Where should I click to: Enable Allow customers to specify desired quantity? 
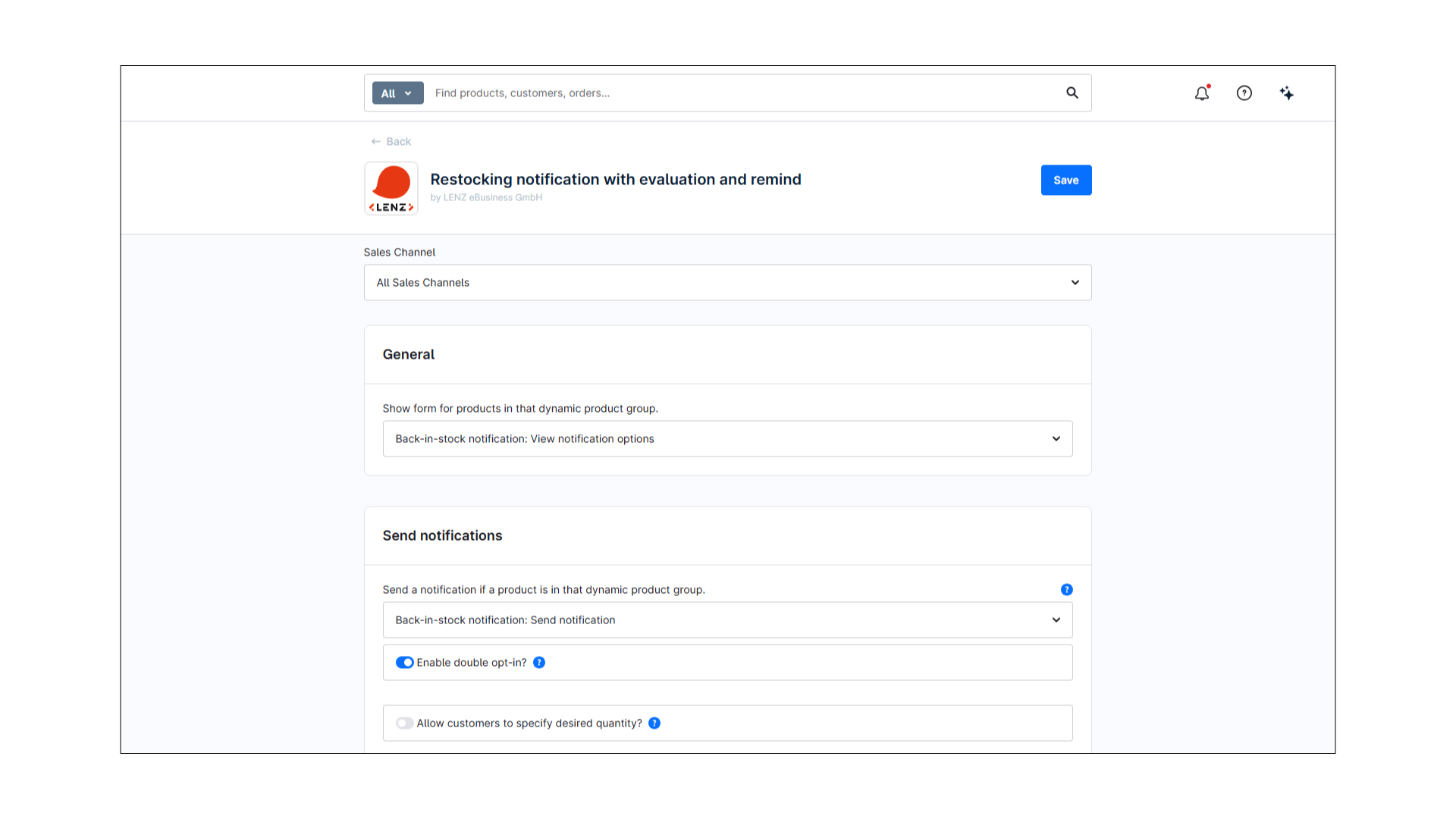pyautogui.click(x=405, y=723)
